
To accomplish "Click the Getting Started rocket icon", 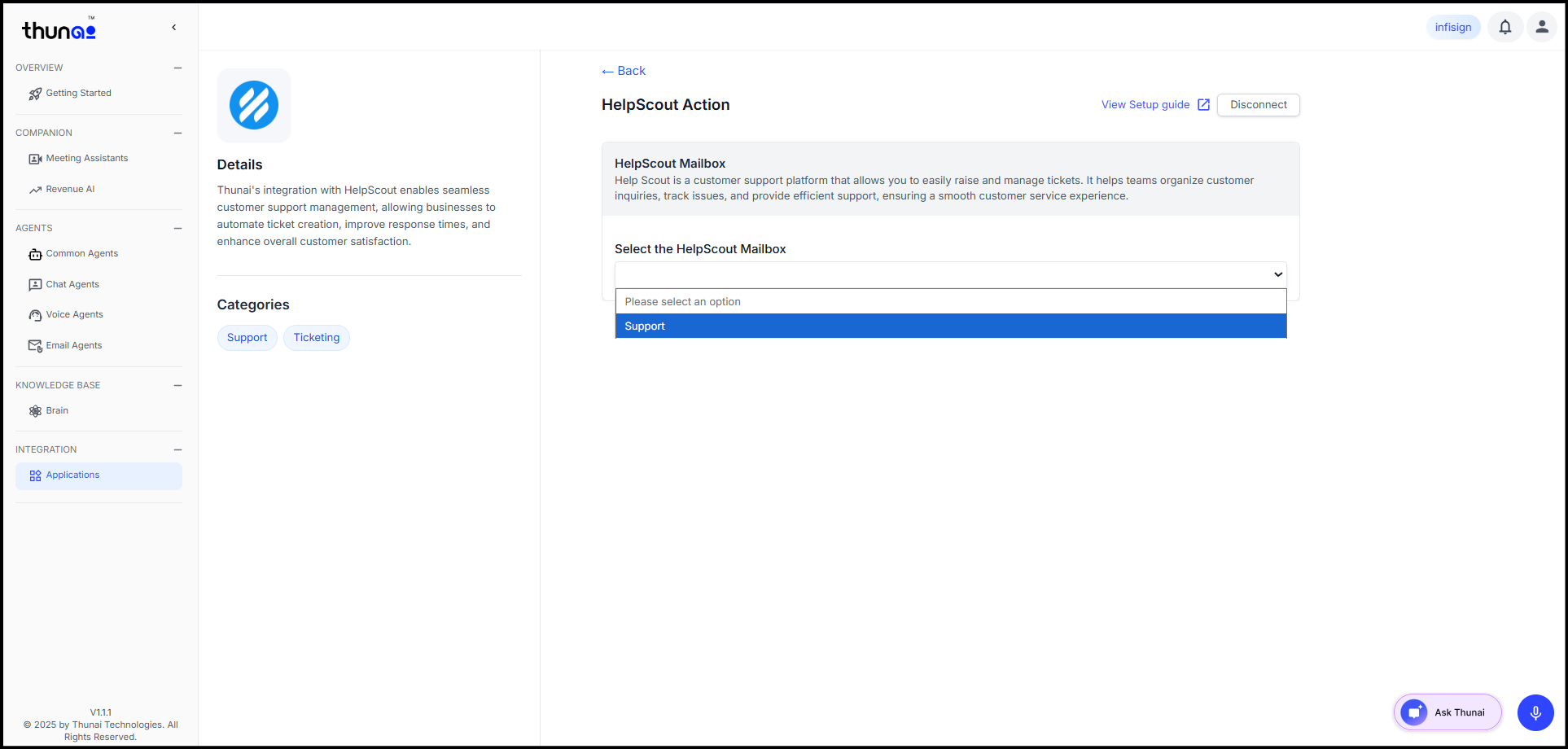I will pos(35,94).
